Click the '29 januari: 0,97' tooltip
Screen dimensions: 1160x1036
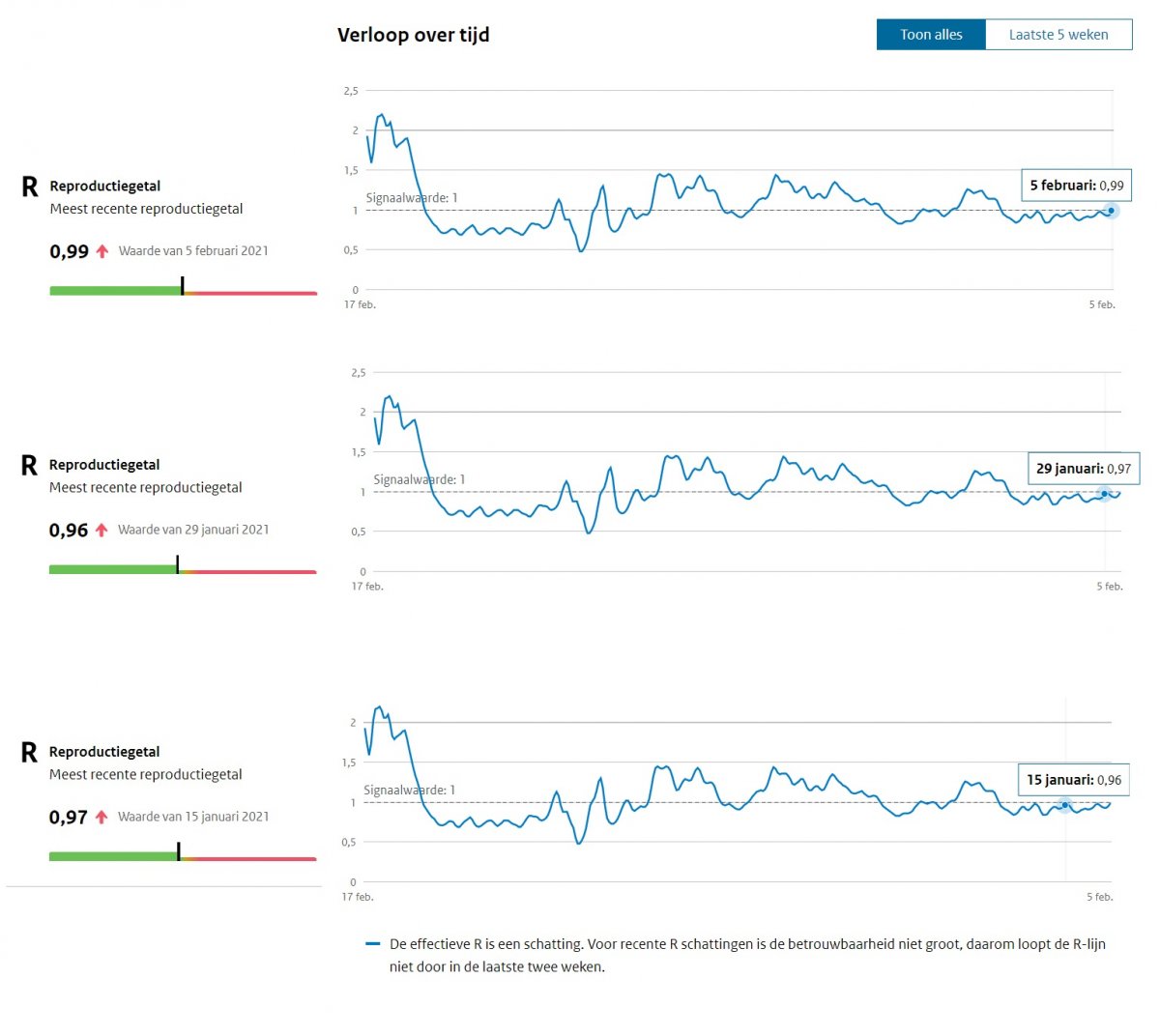[x=1083, y=469]
